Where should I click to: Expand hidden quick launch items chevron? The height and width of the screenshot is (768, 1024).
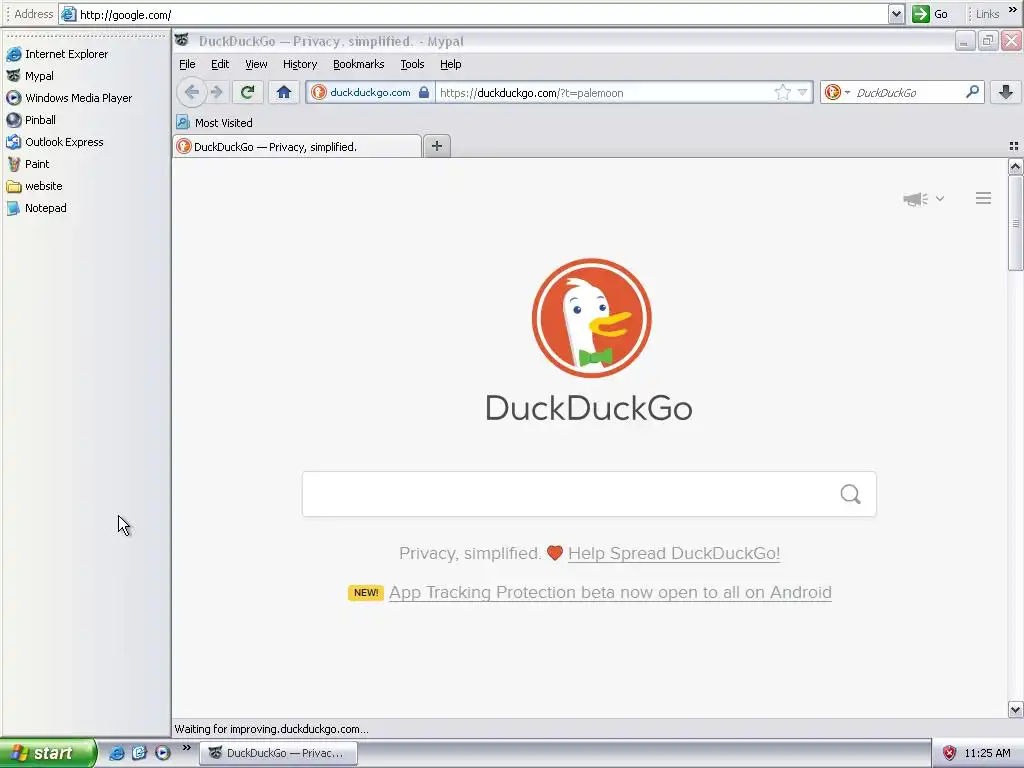[x=187, y=747]
